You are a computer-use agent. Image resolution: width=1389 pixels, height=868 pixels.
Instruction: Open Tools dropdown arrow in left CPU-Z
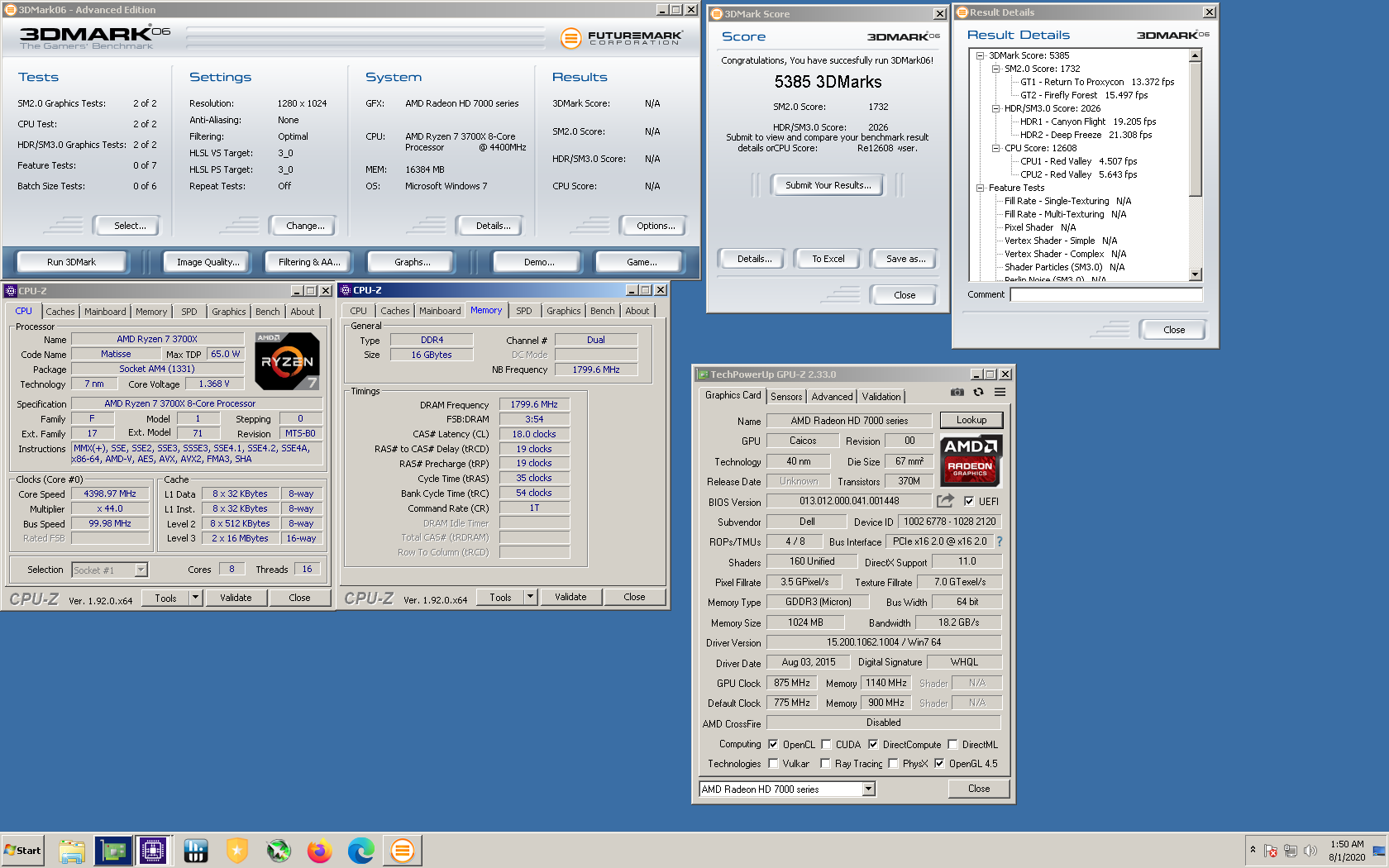[196, 597]
